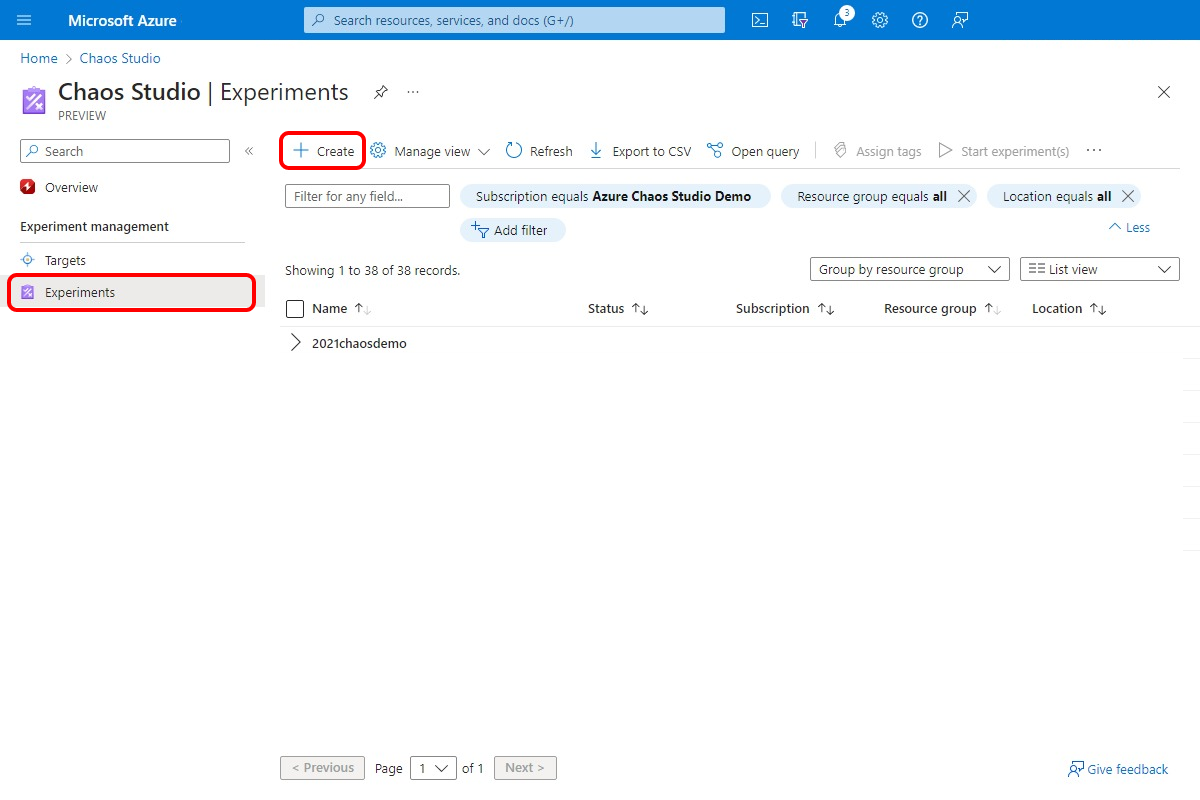Open the portal settings gear
The height and width of the screenshot is (800, 1200).
pyautogui.click(x=880, y=20)
